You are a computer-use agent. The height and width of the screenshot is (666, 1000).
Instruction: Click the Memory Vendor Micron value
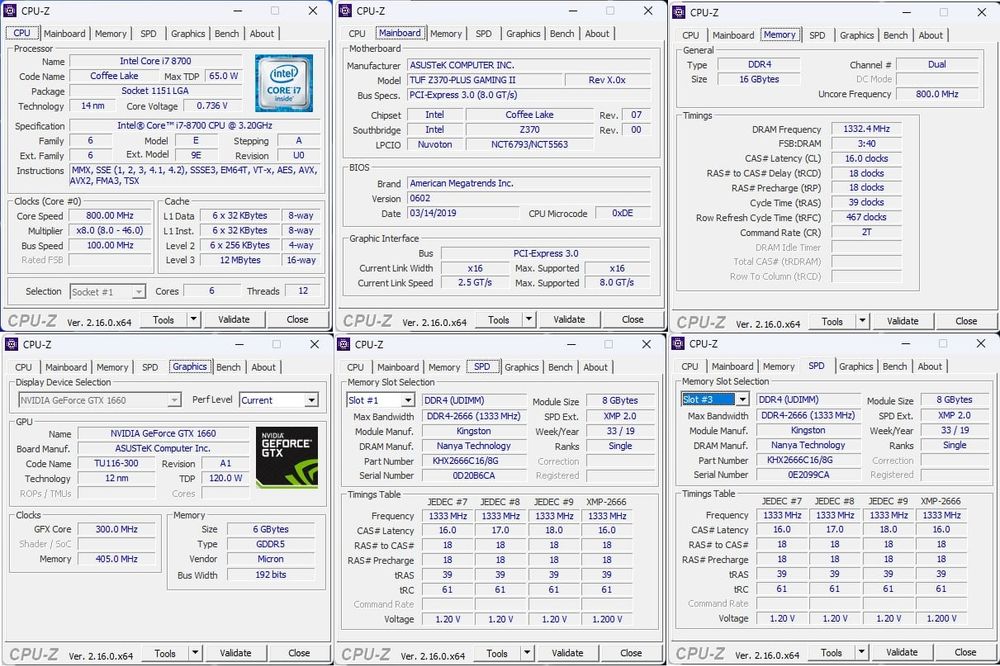point(271,559)
